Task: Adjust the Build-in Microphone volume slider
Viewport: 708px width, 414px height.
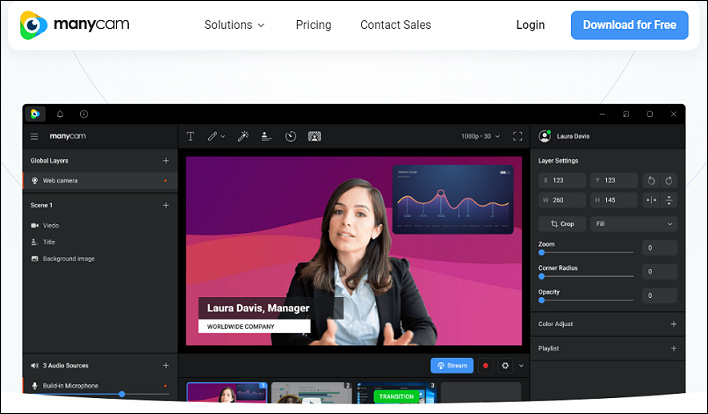Action: (x=122, y=394)
